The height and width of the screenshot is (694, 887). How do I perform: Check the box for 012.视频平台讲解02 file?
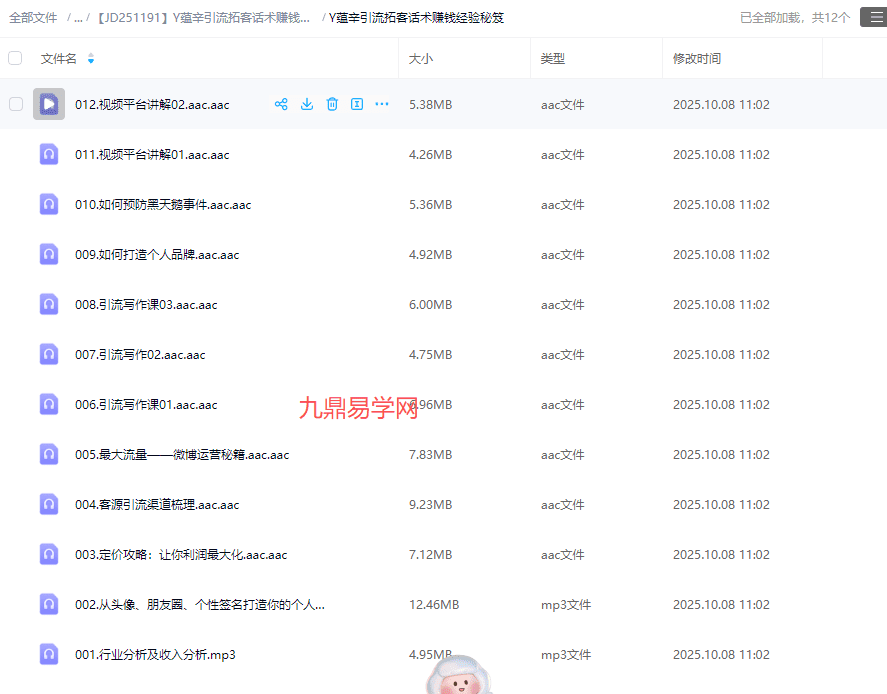[x=16, y=104]
